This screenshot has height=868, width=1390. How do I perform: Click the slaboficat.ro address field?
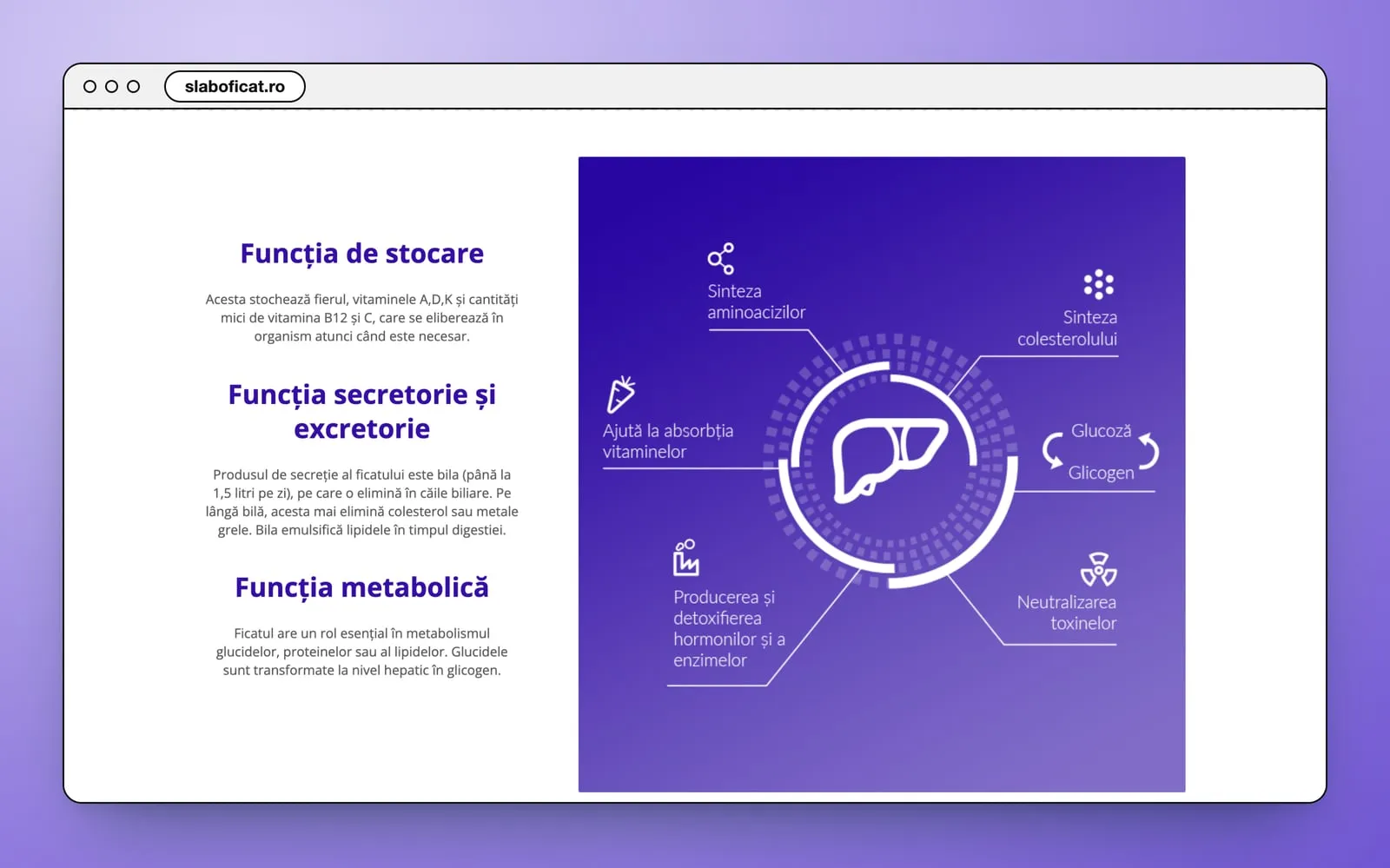click(235, 87)
